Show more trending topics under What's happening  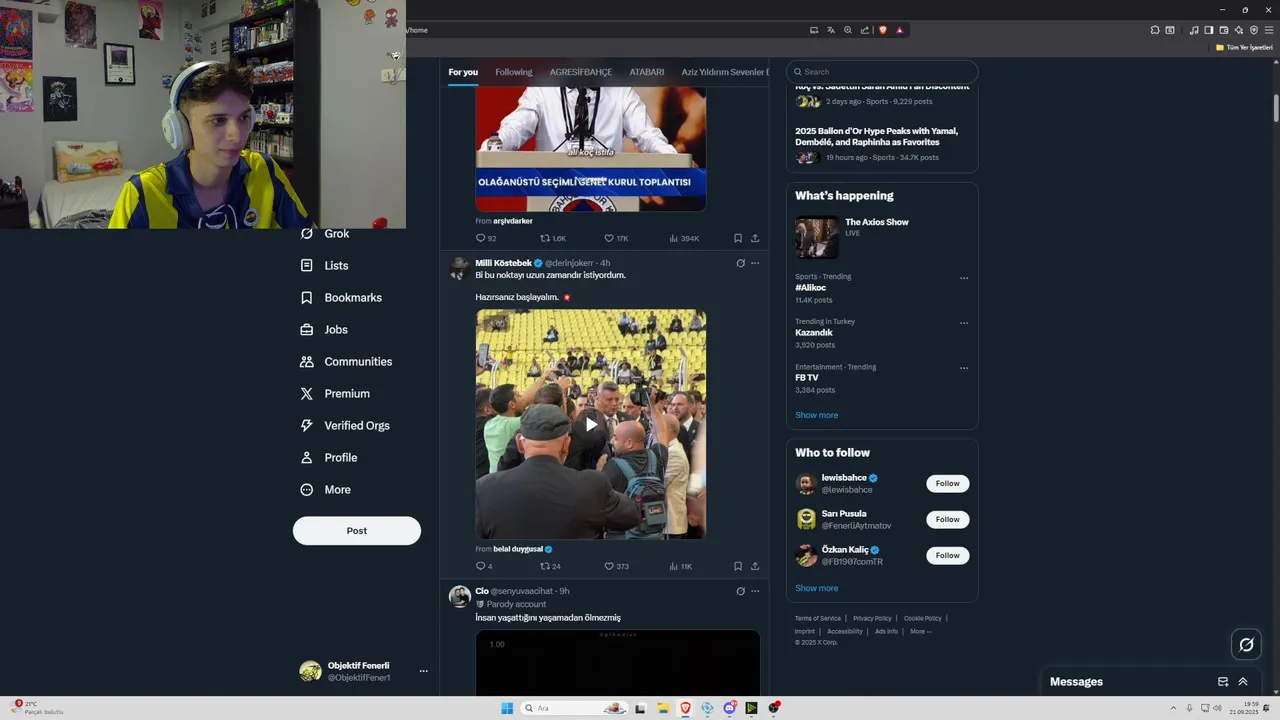click(x=817, y=415)
